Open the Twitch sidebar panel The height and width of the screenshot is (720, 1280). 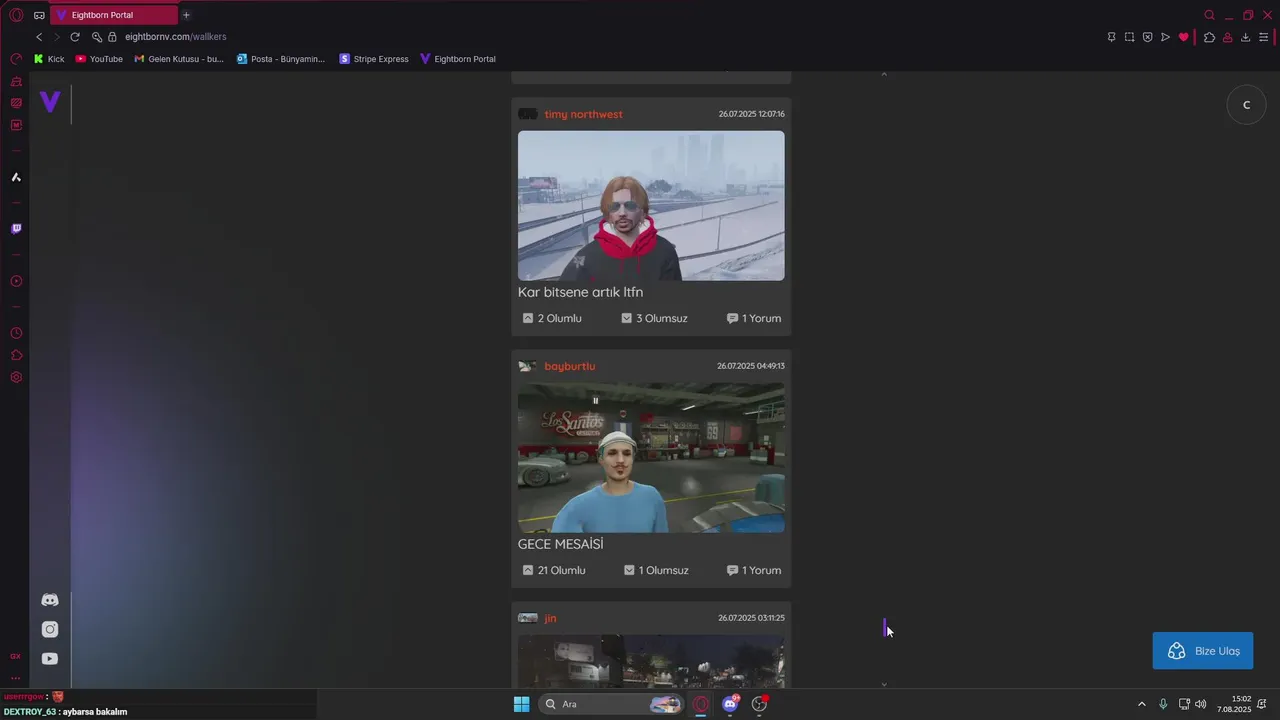(x=16, y=229)
